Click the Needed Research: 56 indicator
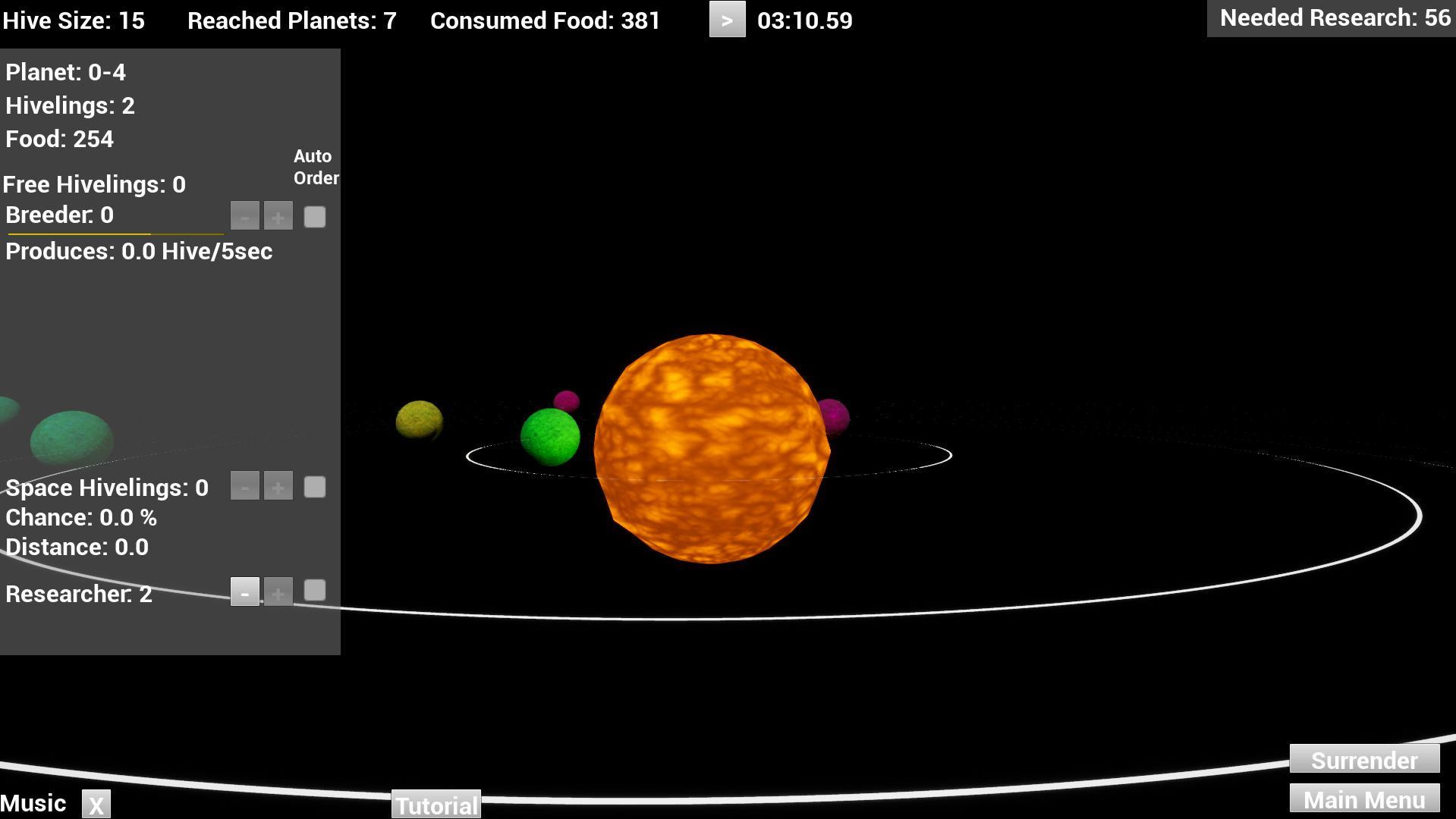This screenshot has height=819, width=1456. tap(1332, 18)
